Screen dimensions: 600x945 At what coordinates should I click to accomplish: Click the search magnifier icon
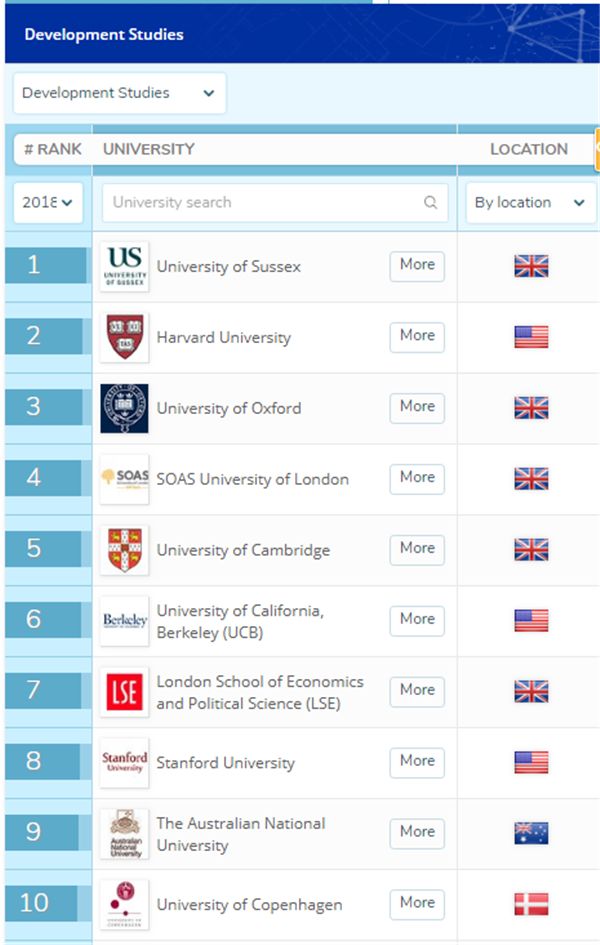430,202
